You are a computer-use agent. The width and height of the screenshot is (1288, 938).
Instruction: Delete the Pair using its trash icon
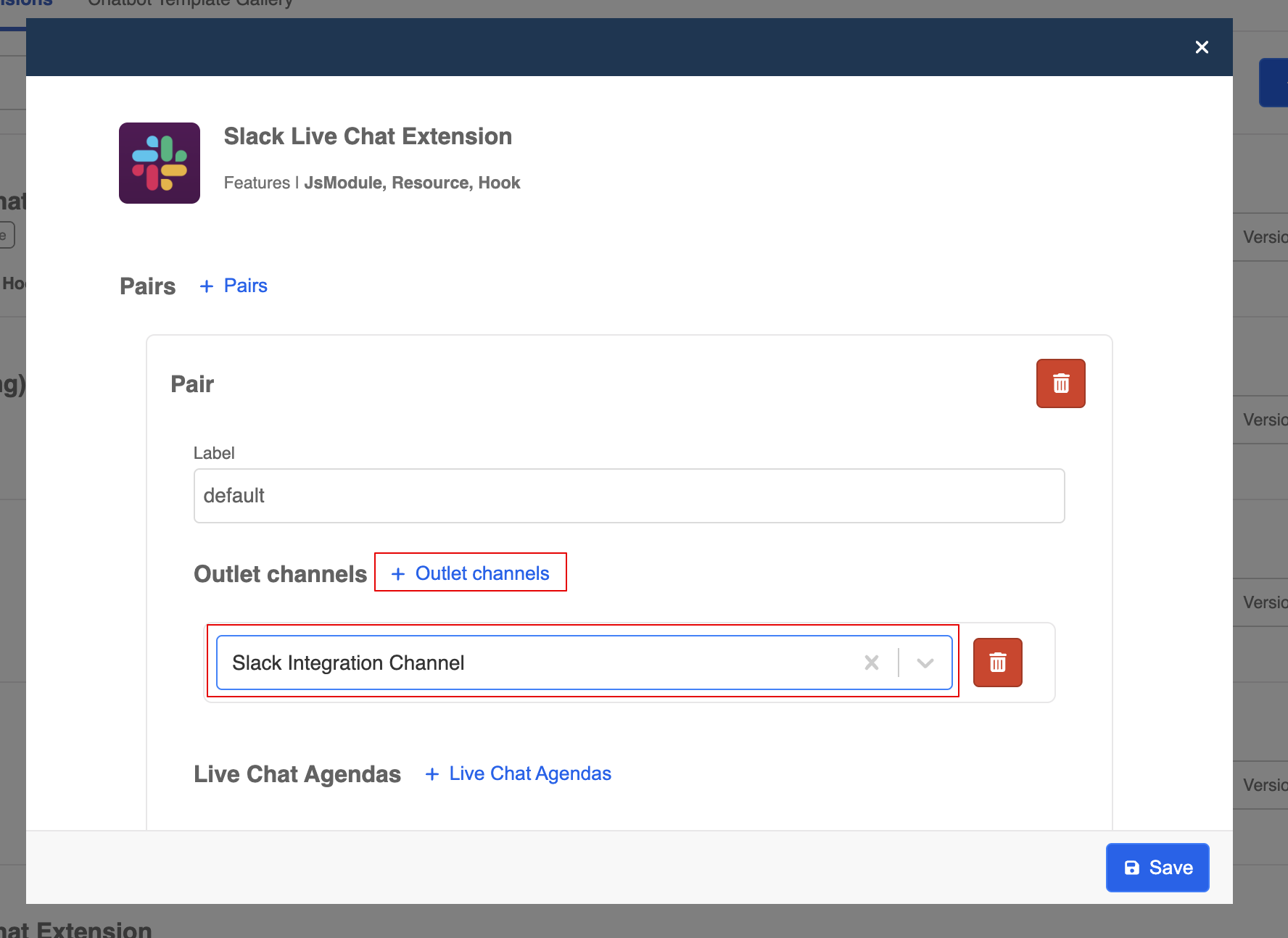[x=1060, y=383]
